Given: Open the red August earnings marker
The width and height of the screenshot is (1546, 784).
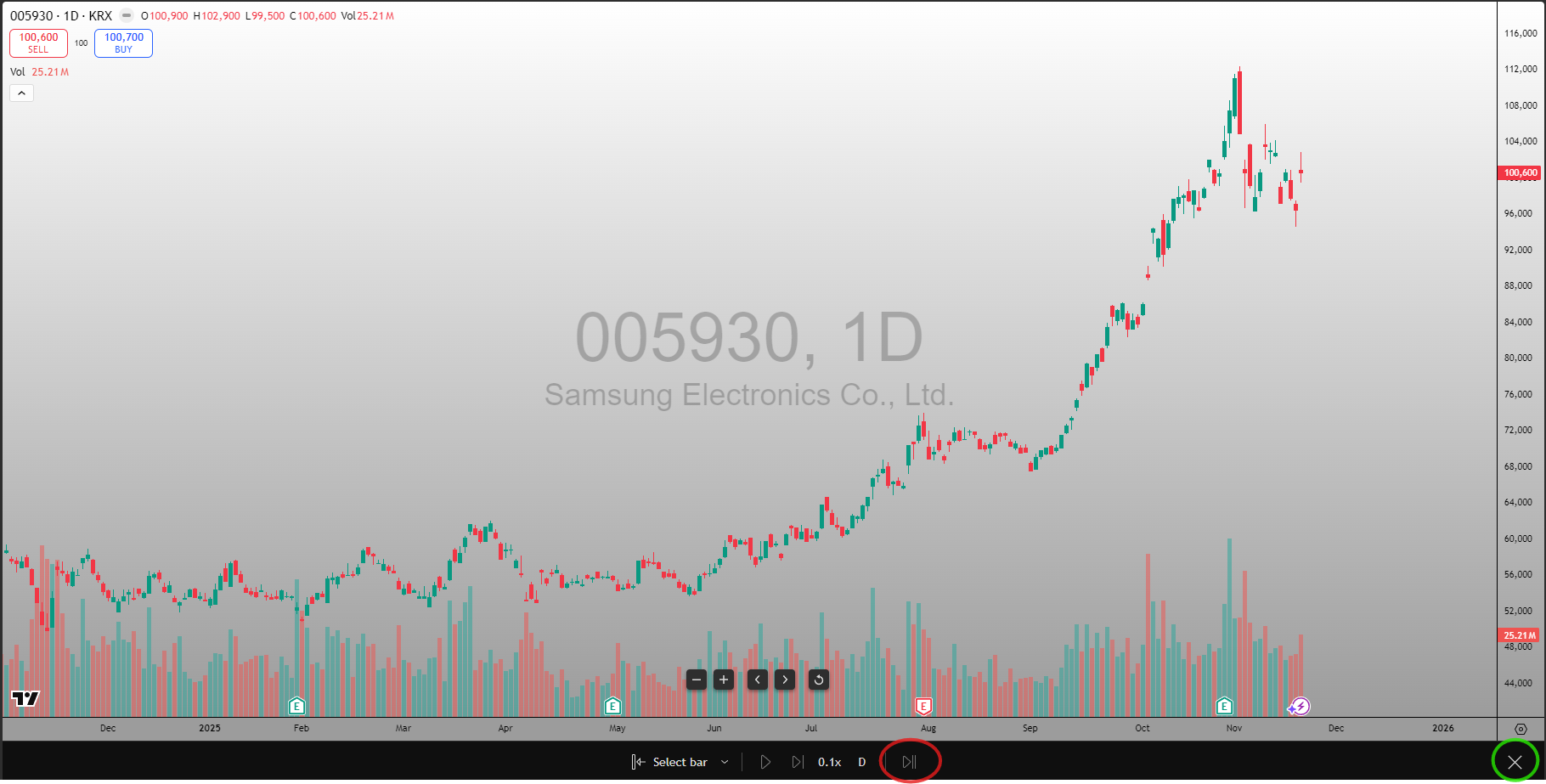Looking at the screenshot, I should 923,706.
